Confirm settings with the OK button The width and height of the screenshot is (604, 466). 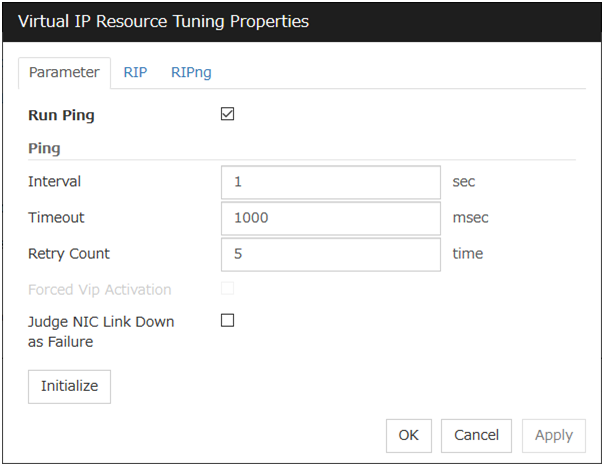[x=408, y=435]
